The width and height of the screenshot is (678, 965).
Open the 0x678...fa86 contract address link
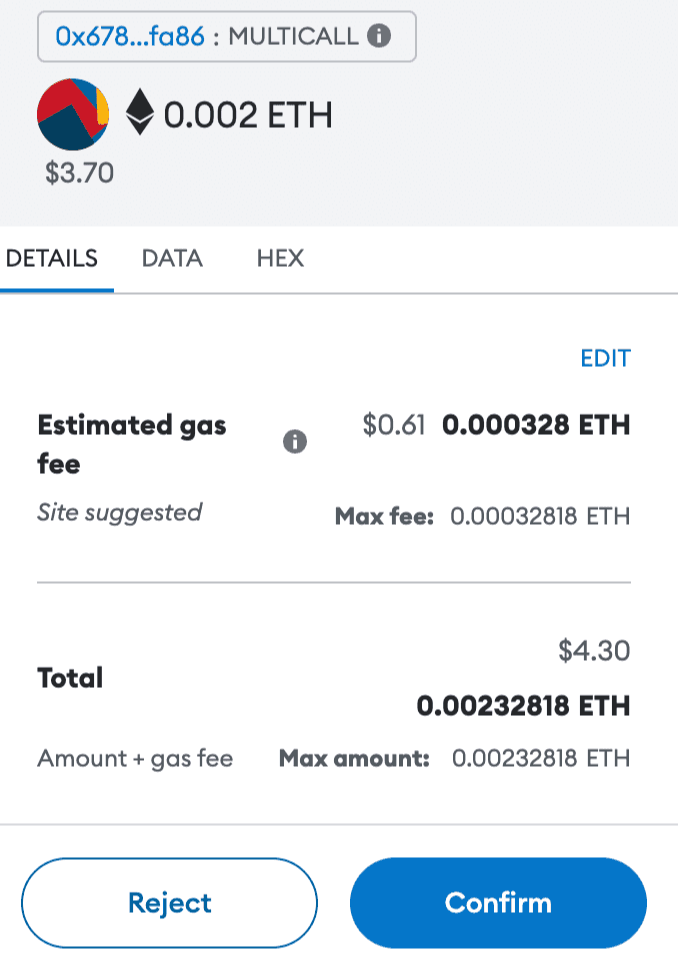[131, 37]
